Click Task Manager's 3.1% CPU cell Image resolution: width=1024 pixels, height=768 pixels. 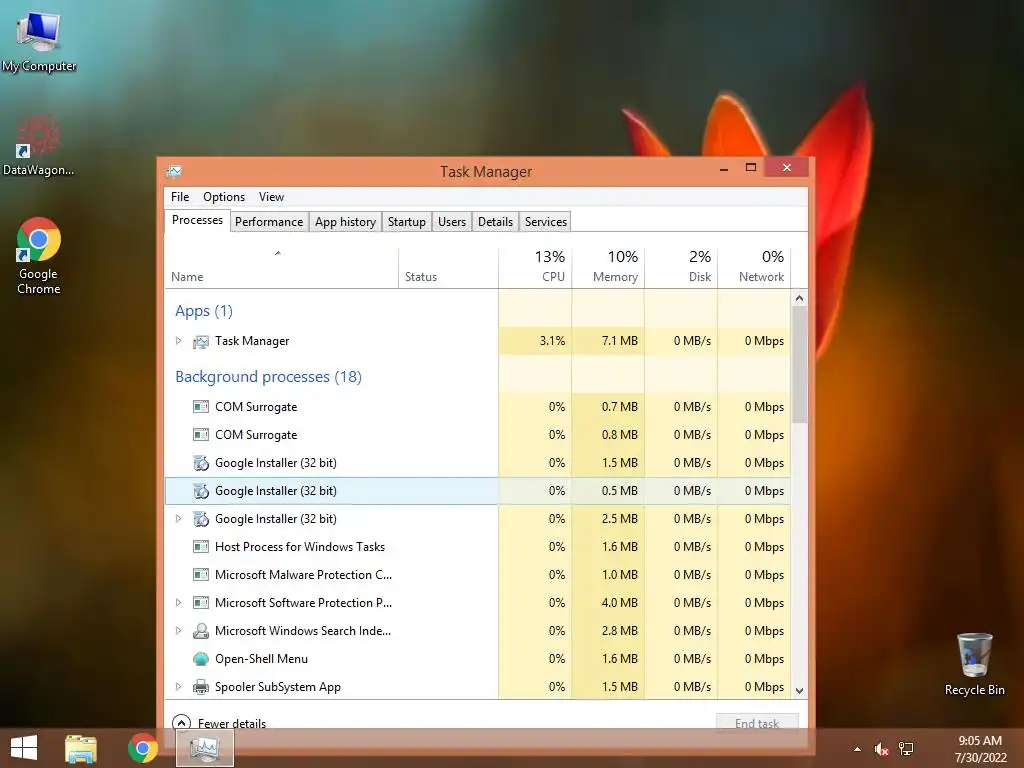(535, 341)
